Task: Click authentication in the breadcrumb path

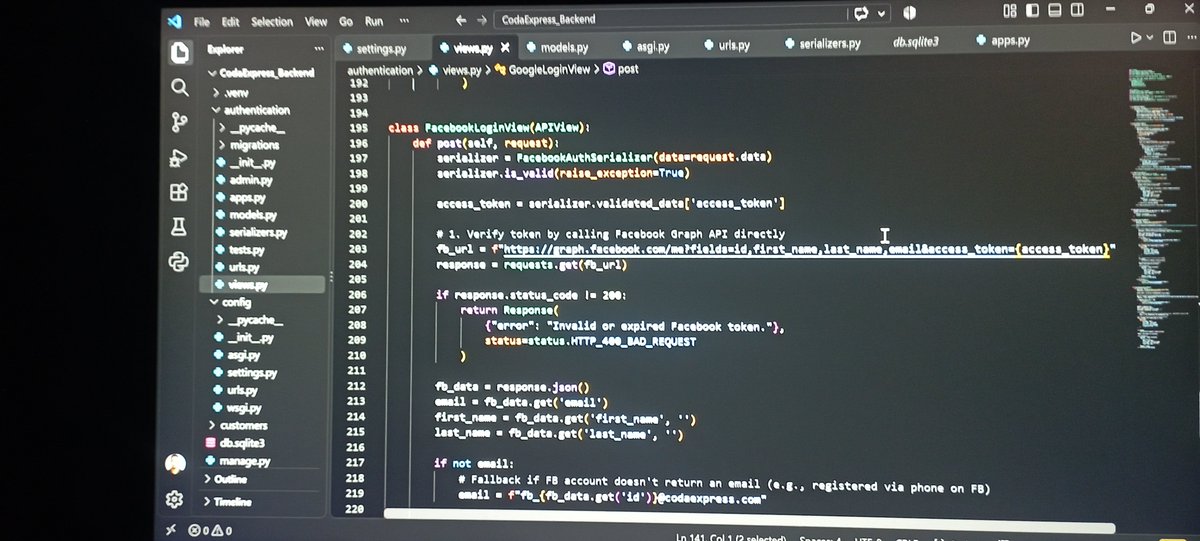Action: tap(380, 70)
